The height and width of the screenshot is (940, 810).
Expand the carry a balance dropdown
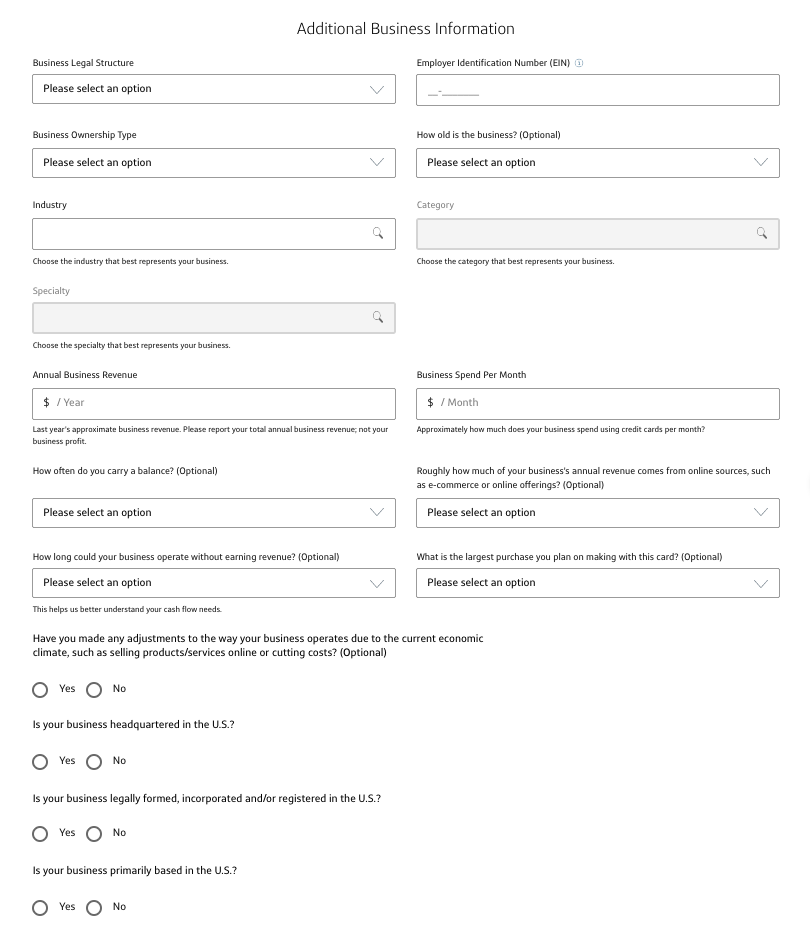(213, 512)
